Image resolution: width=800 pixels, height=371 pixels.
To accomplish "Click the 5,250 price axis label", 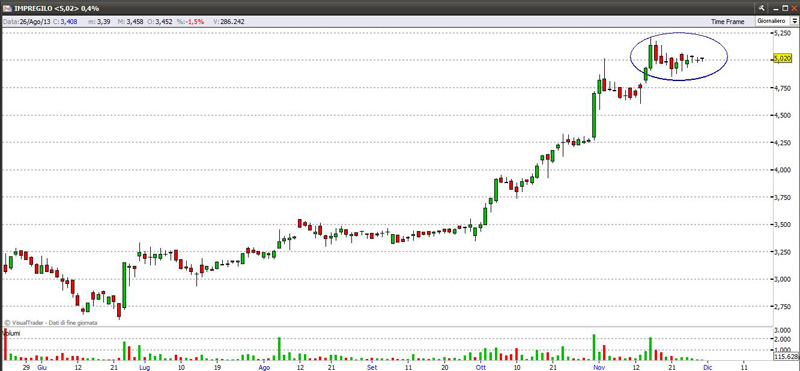I will 782,33.
